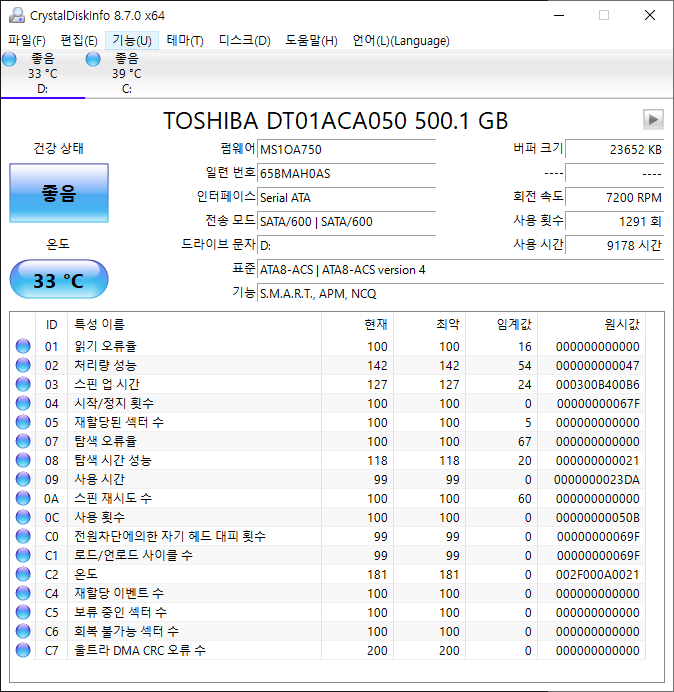Viewport: 674px width, 692px height.
Task: Click the 최악 column header
Action: coord(429,324)
